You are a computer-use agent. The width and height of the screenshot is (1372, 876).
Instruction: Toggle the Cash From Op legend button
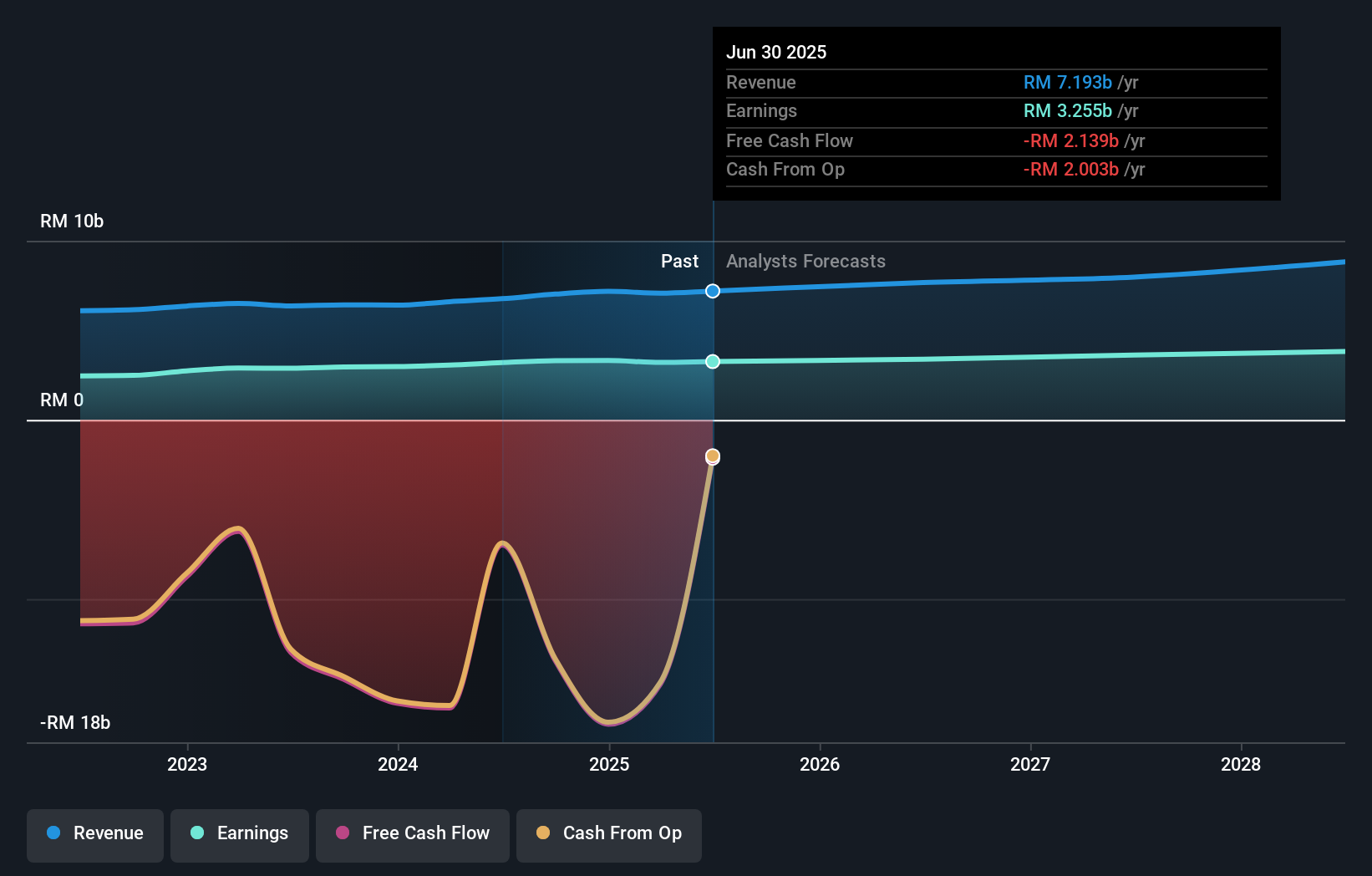coord(609,835)
